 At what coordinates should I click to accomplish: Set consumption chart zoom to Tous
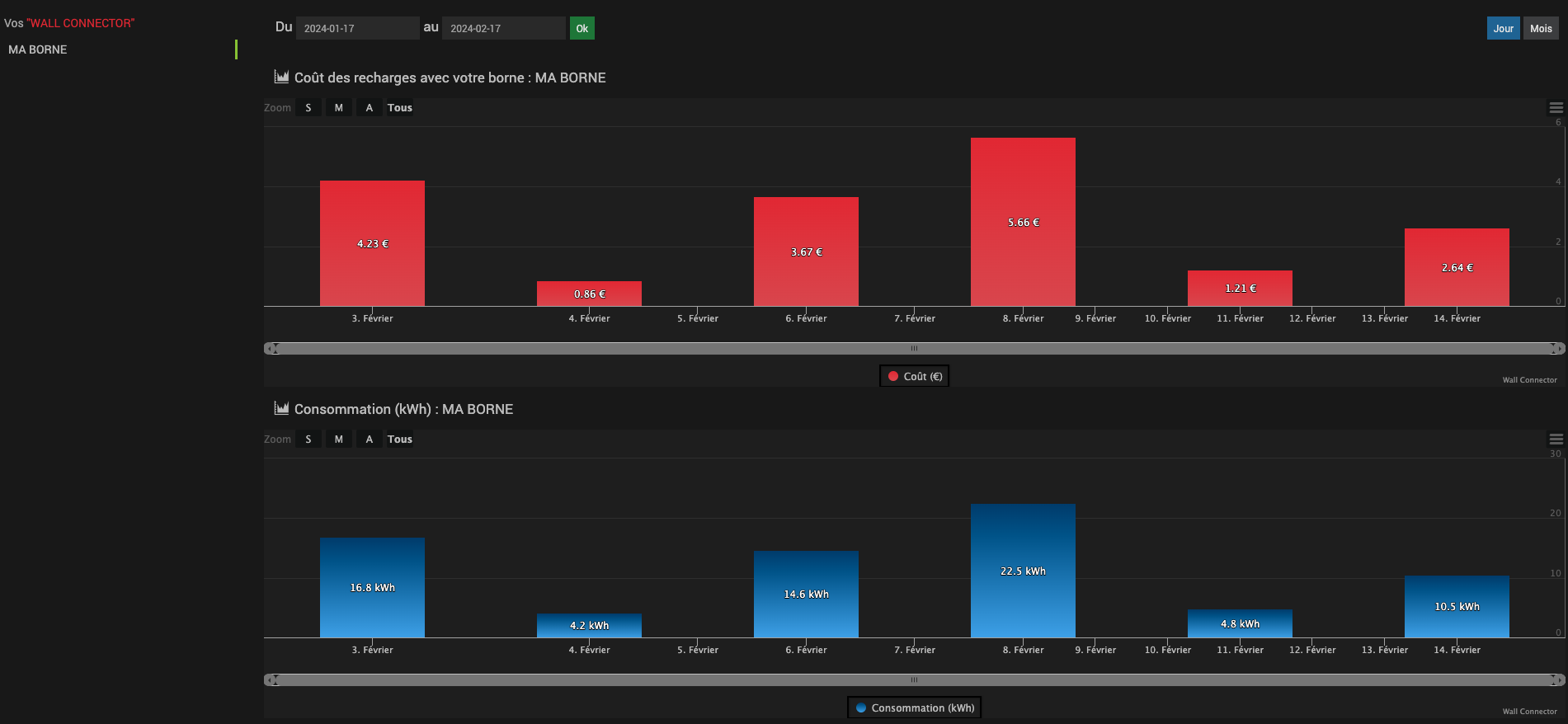pos(399,440)
